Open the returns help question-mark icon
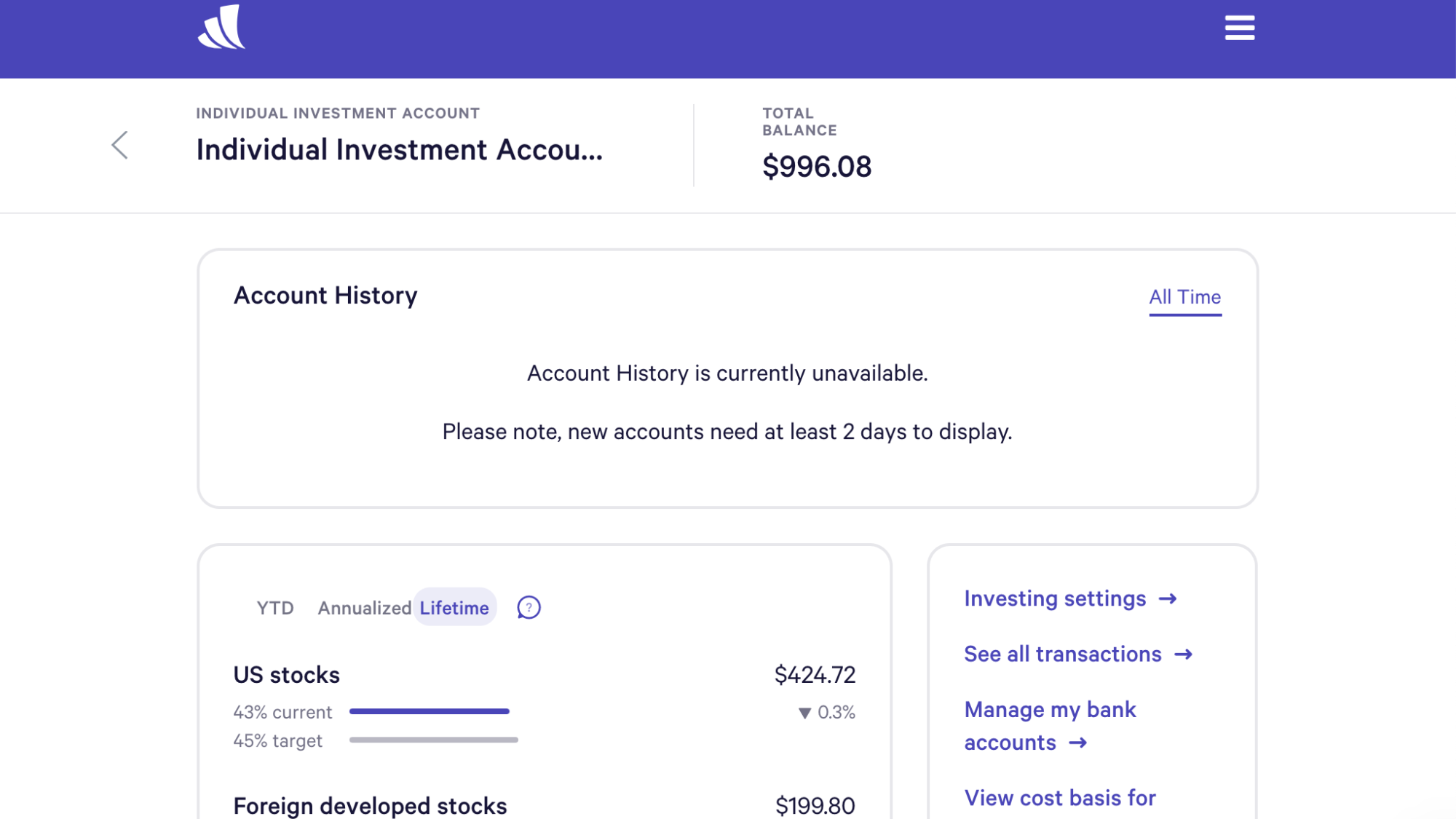 (x=529, y=607)
